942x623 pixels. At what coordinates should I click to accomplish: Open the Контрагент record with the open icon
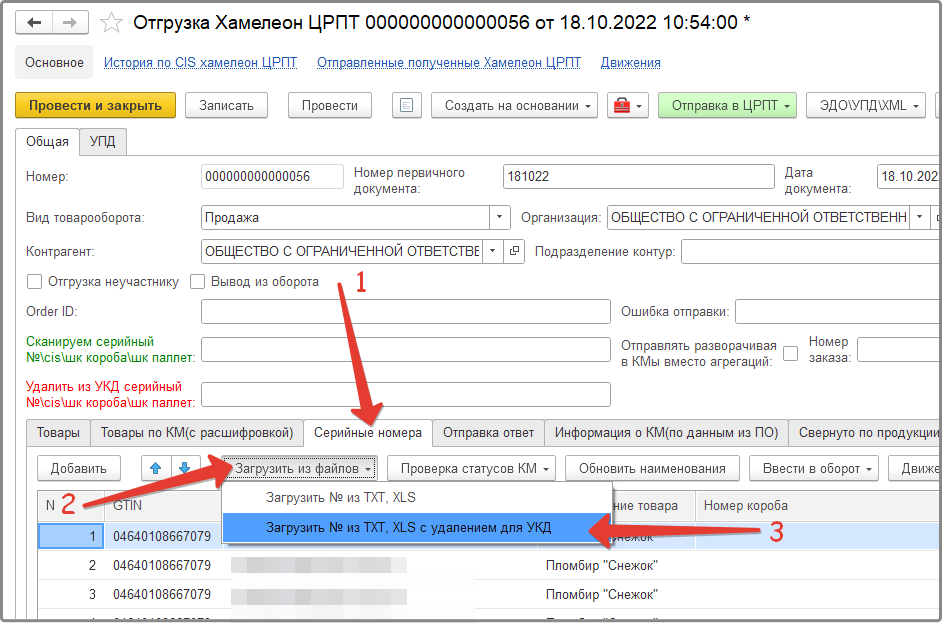pos(514,251)
